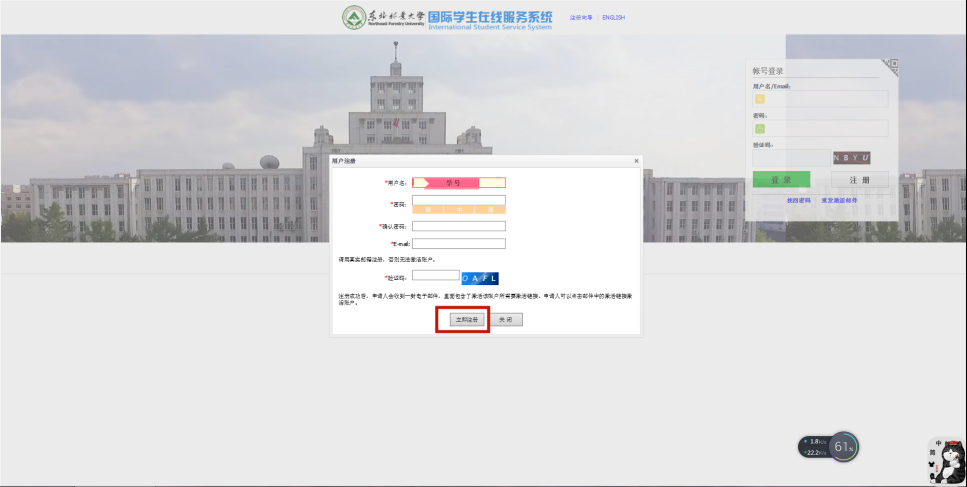The width and height of the screenshot is (967, 487).
Task: Refresh the OAFL captcha image
Action: coord(480,278)
